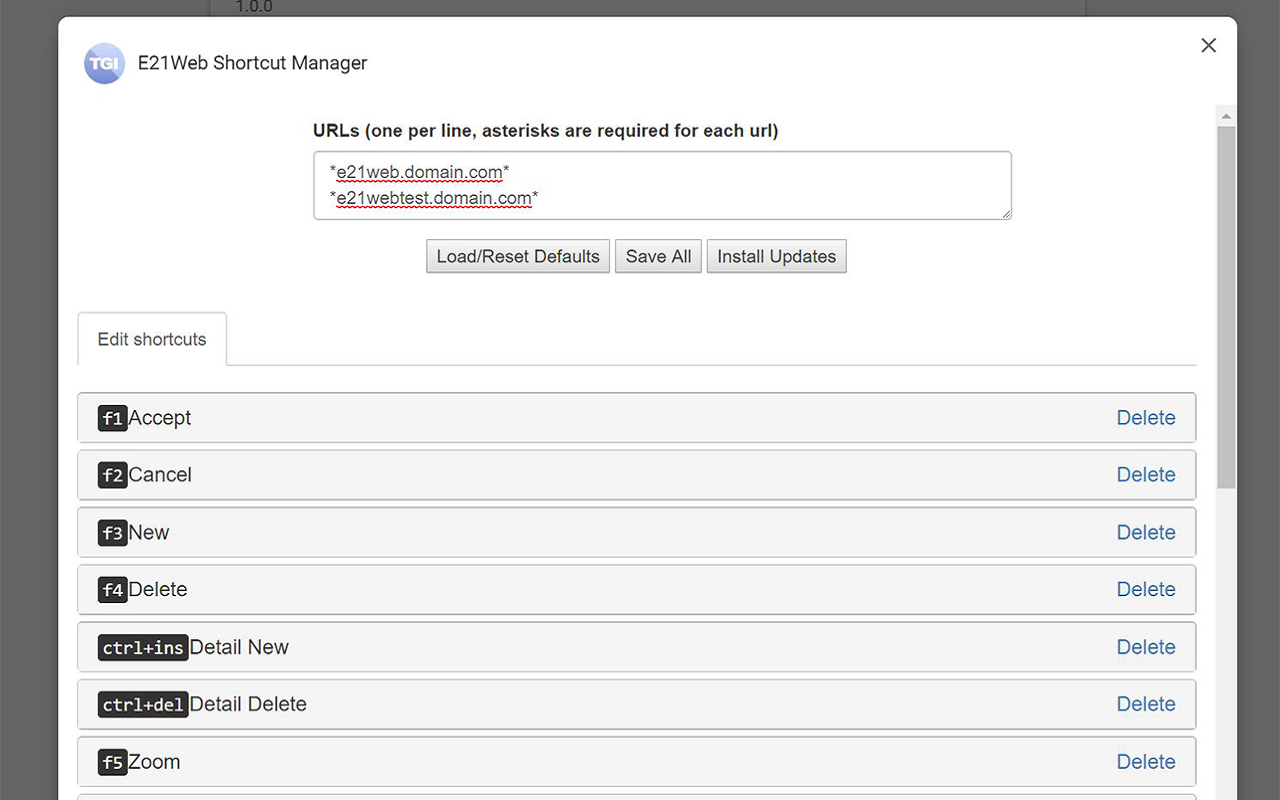This screenshot has width=1280, height=800.
Task: Click the ctrl+ins key badge
Action: pos(143,647)
